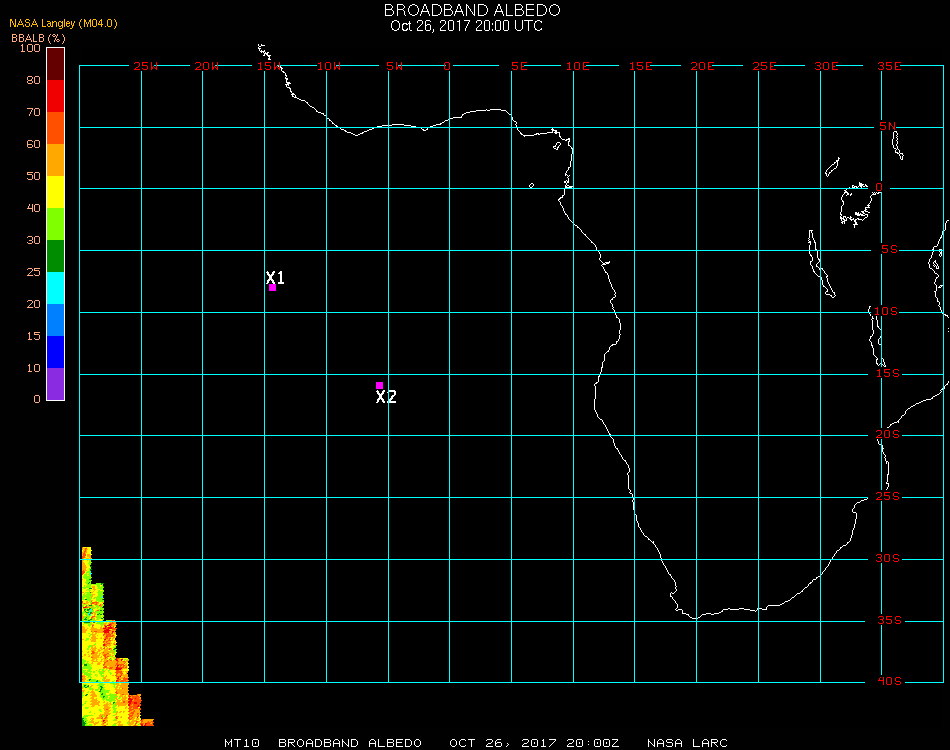Click the MT10 footer label
This screenshot has width=950, height=750.
pos(243,743)
